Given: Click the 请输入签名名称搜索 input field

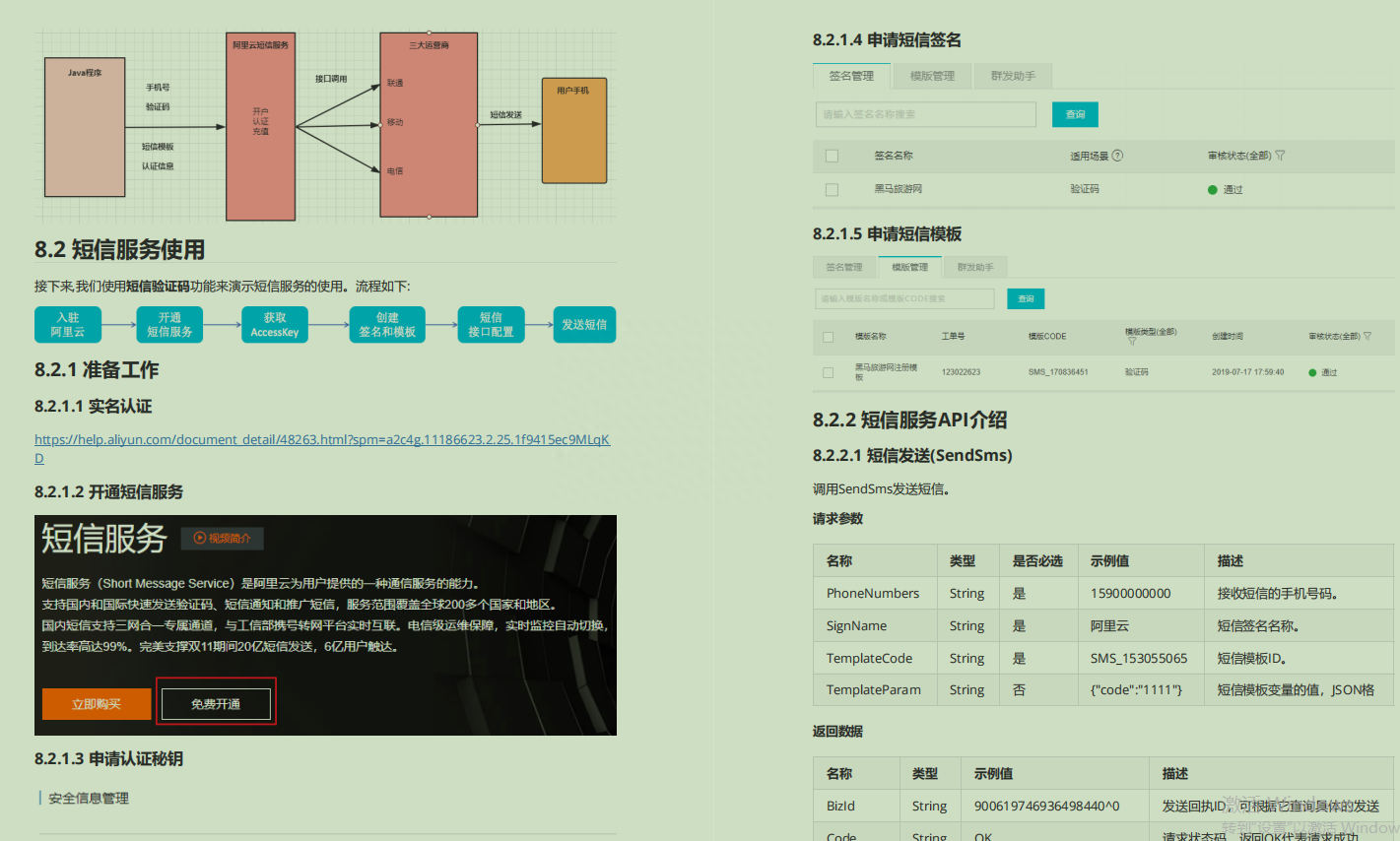Looking at the screenshot, I should click(925, 114).
